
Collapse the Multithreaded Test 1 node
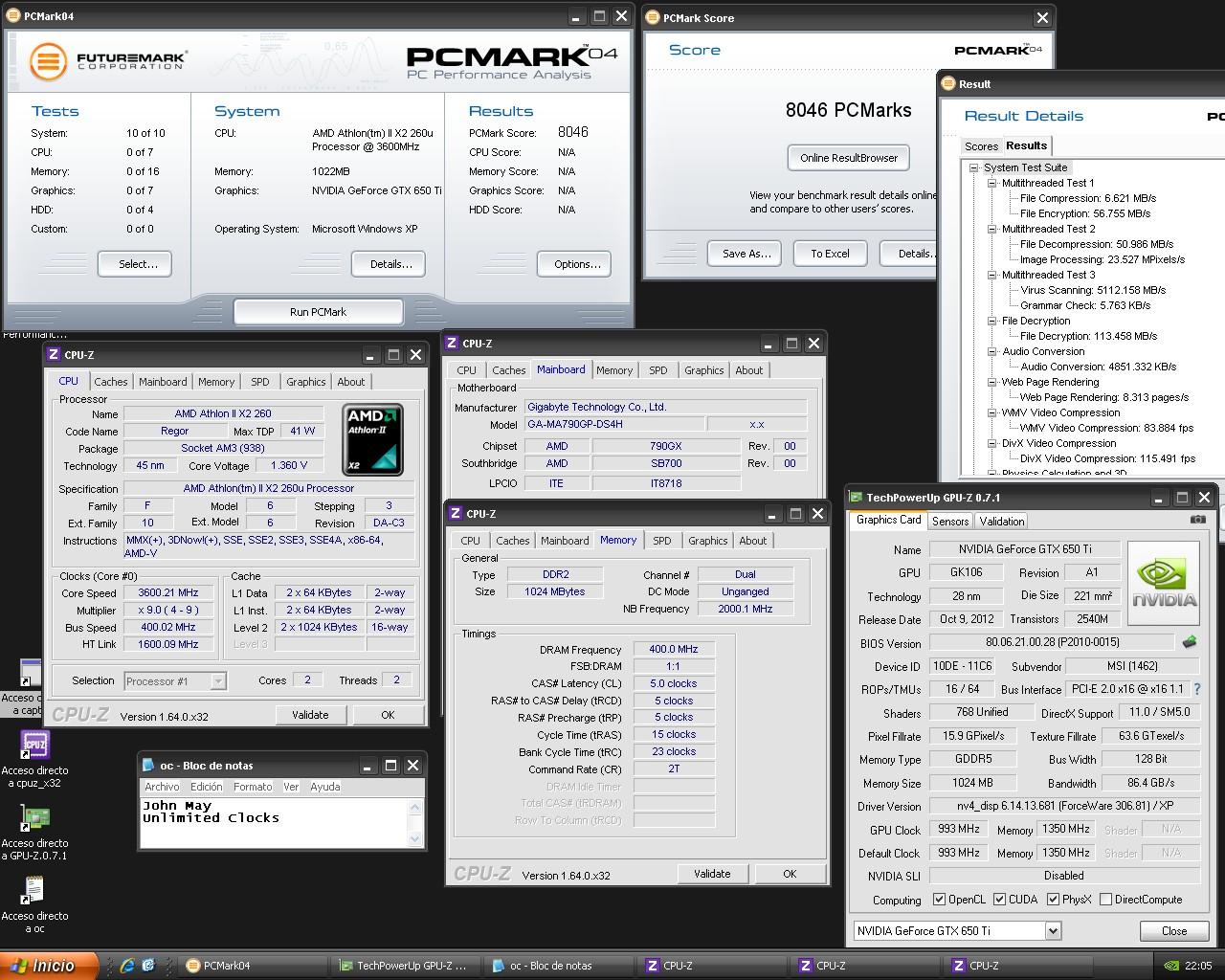[x=992, y=183]
